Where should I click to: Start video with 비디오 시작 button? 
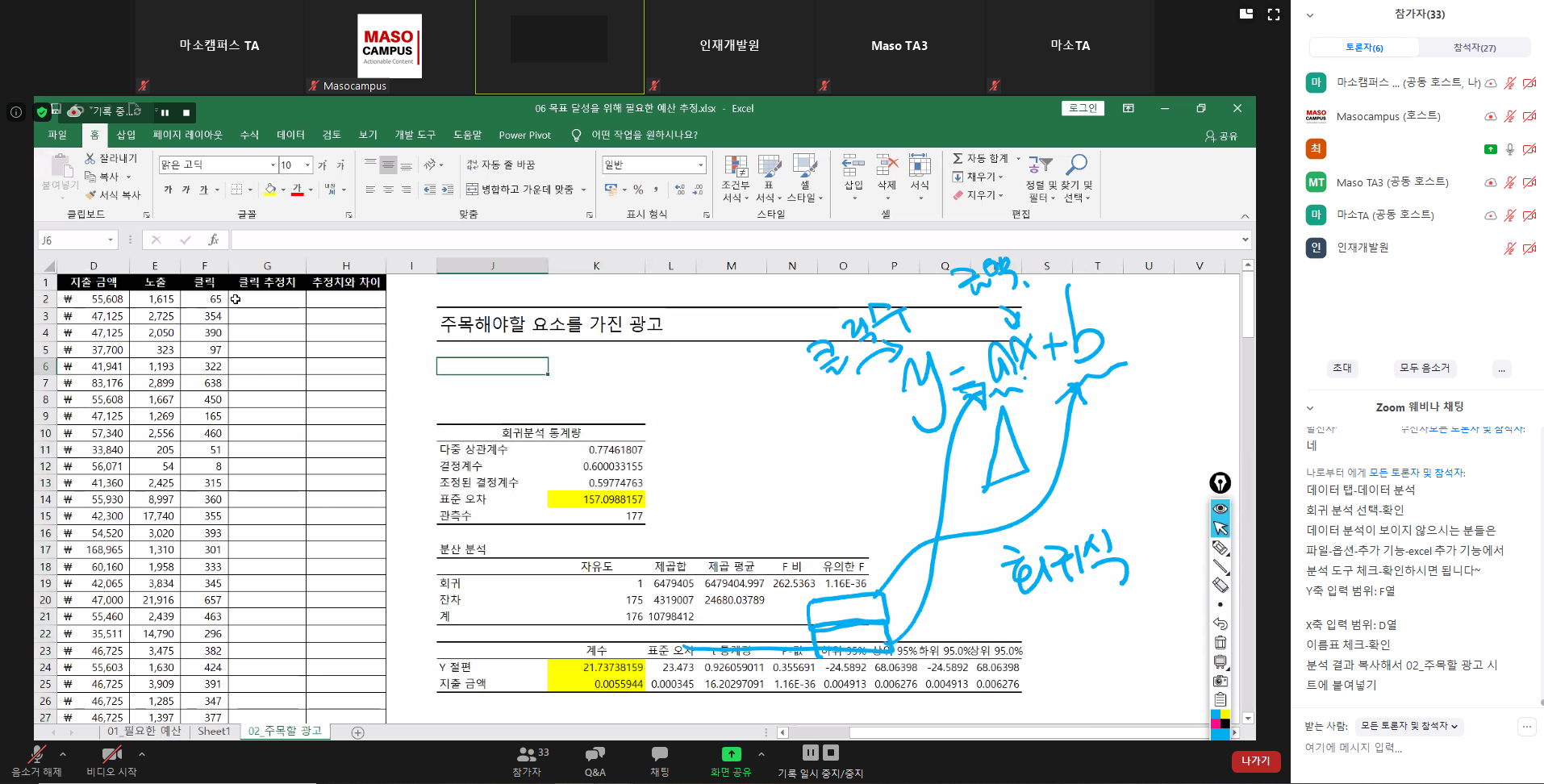coord(111,761)
